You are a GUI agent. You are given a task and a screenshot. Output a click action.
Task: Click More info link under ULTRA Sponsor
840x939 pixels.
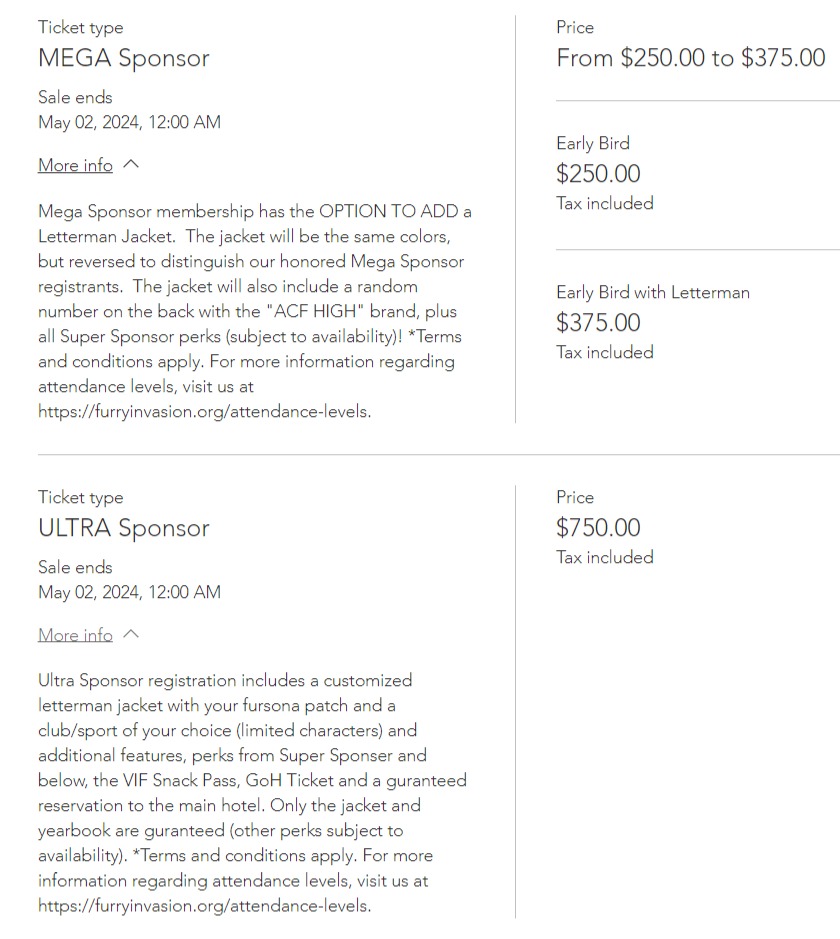(75, 636)
